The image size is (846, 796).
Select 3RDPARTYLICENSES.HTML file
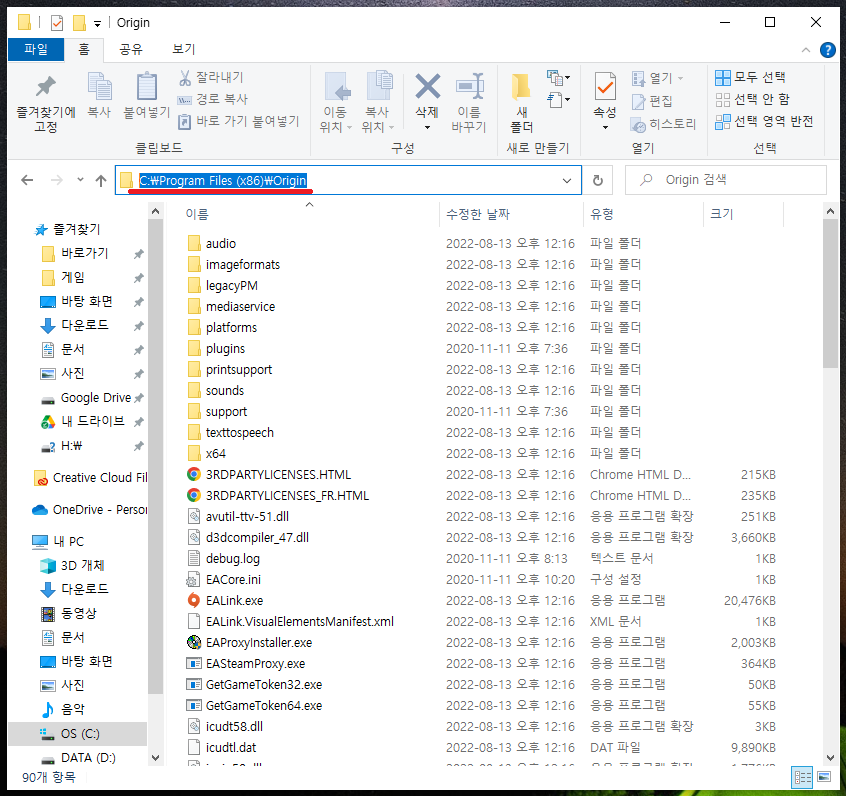[278, 475]
